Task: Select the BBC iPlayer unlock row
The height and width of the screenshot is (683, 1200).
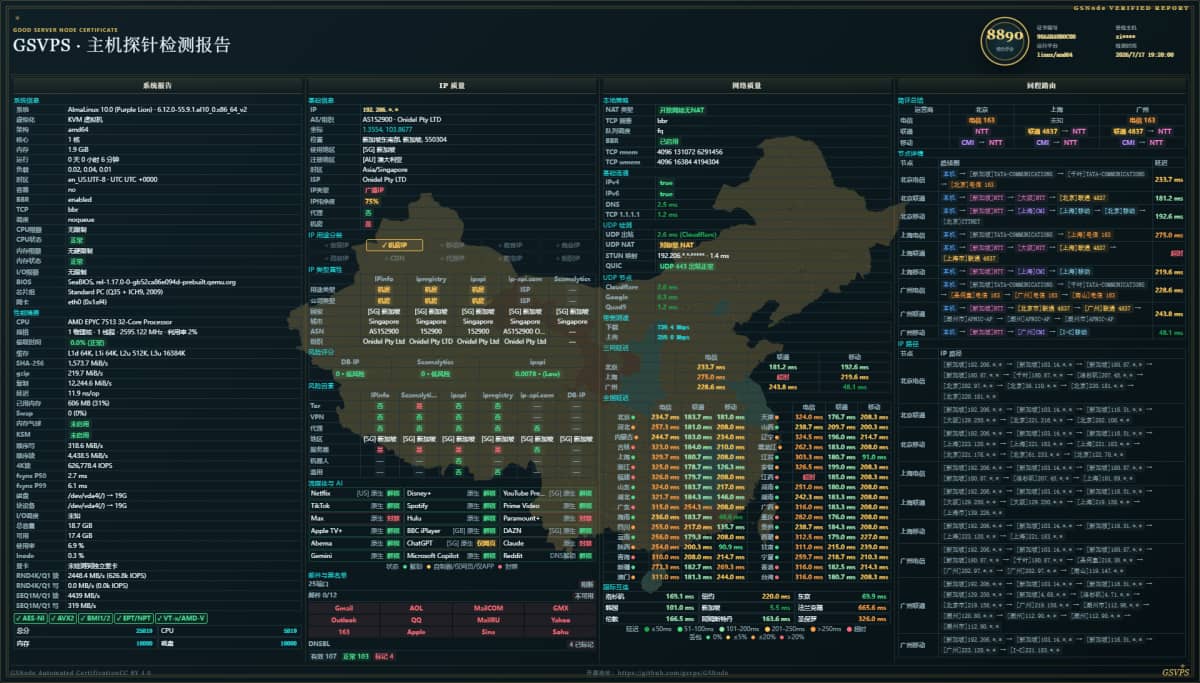Action: coord(451,531)
